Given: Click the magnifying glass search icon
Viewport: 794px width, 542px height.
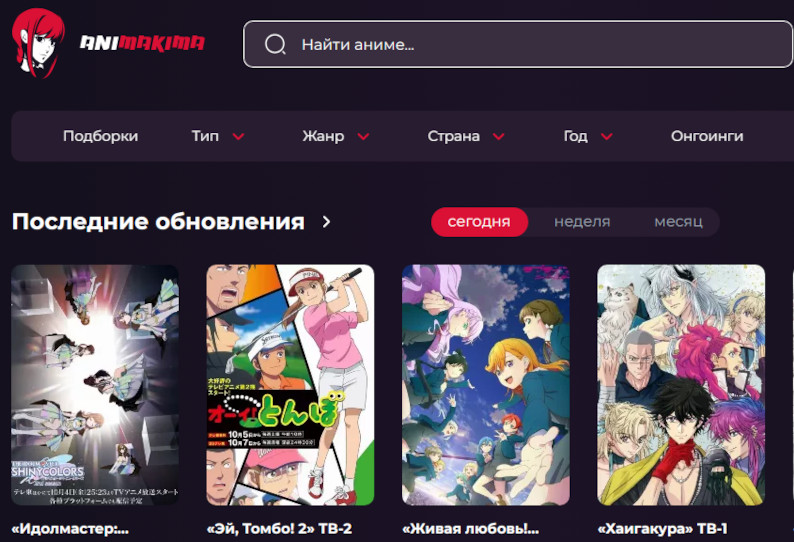Looking at the screenshot, I should pyautogui.click(x=275, y=45).
